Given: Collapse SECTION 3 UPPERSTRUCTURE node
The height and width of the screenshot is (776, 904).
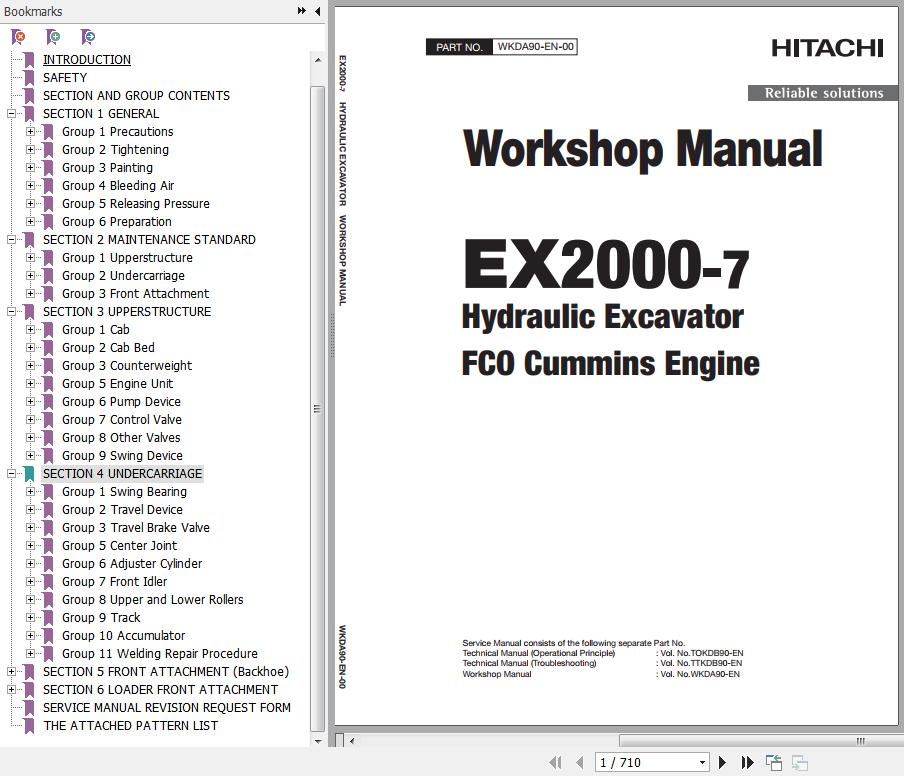Looking at the screenshot, I should [x=11, y=312].
